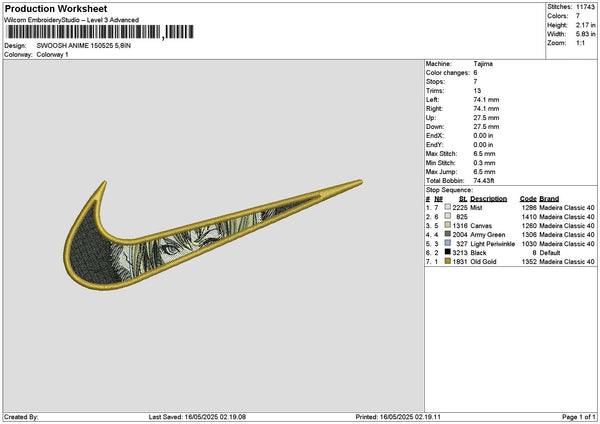Click stitch count 3213 in Black row
Viewport: 600px width, 424px height.
coord(460,253)
